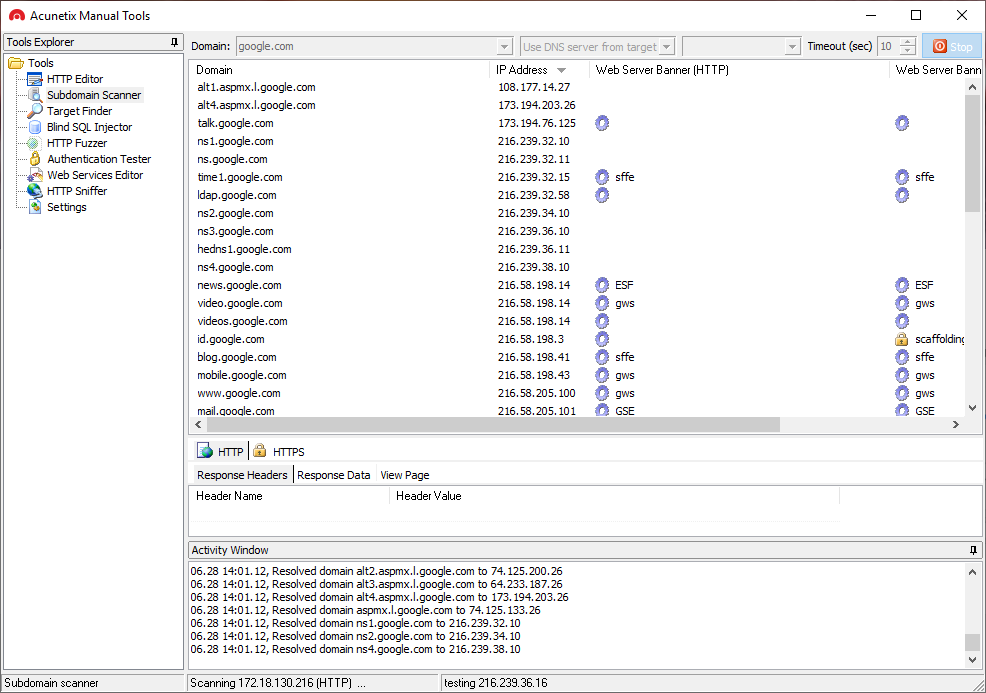Click the log line for aspmx.l.google.com
The image size is (986, 693).
(365, 610)
